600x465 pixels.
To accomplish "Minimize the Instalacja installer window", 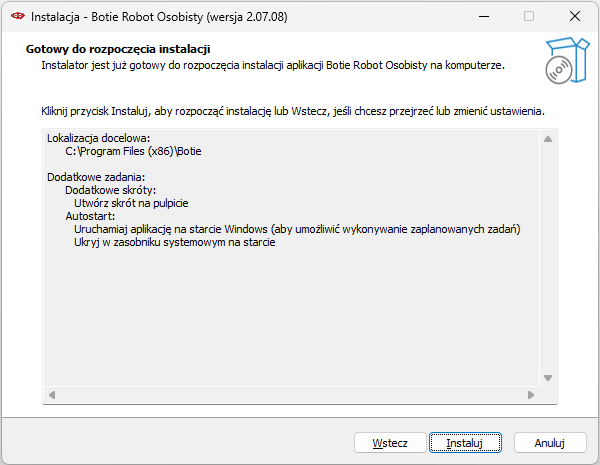I will (x=484, y=16).
